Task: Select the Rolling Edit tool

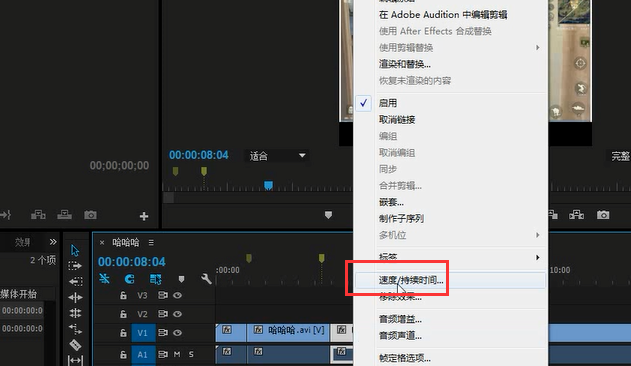Action: coord(75,313)
